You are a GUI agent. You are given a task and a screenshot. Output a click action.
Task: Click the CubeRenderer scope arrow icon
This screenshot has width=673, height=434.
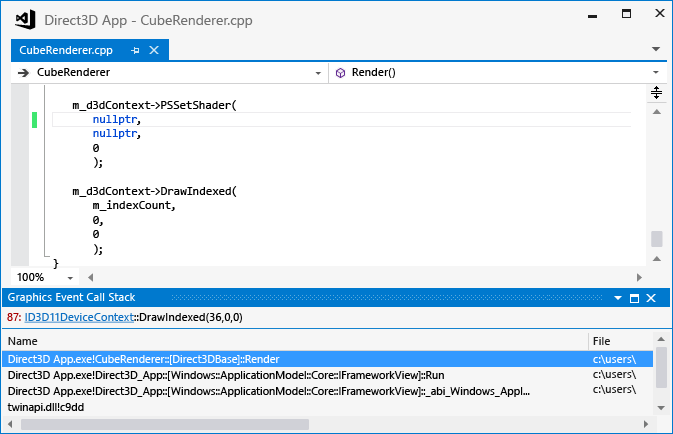23,73
